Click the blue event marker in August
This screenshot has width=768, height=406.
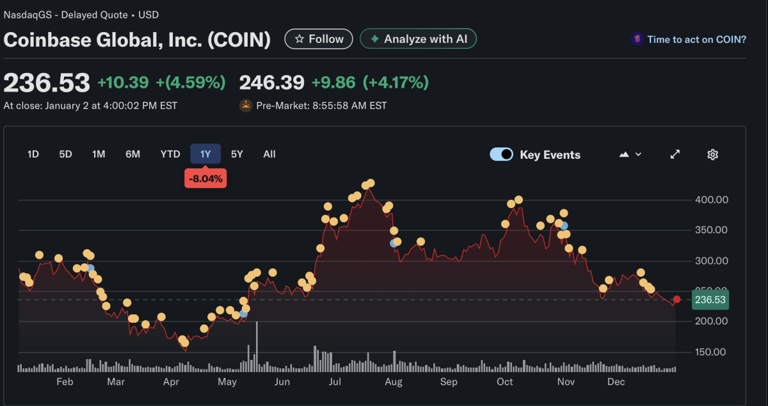point(394,243)
